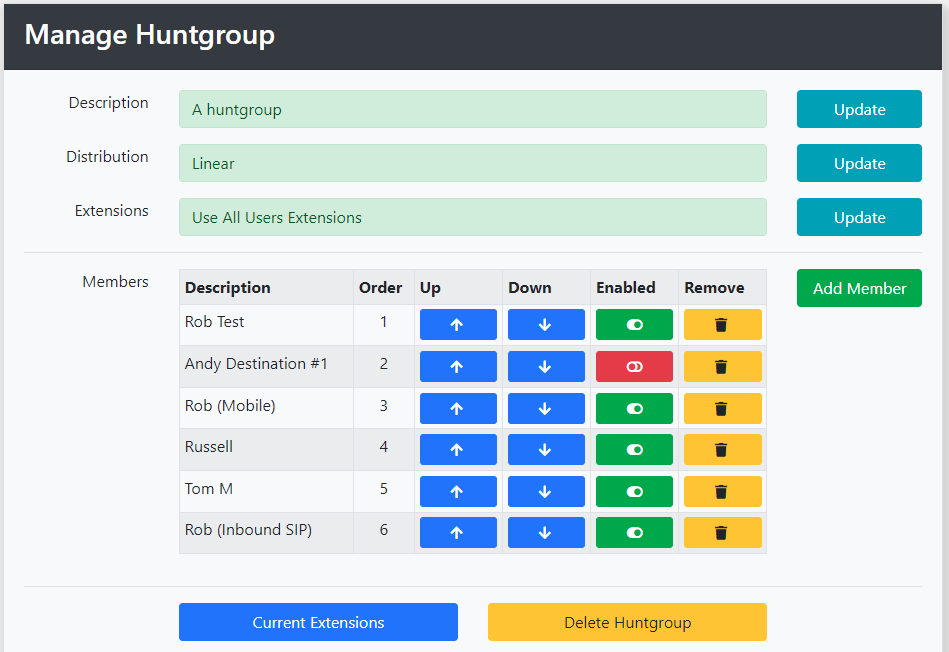Update the huntgroup Description
This screenshot has height=652, width=949.
859,109
